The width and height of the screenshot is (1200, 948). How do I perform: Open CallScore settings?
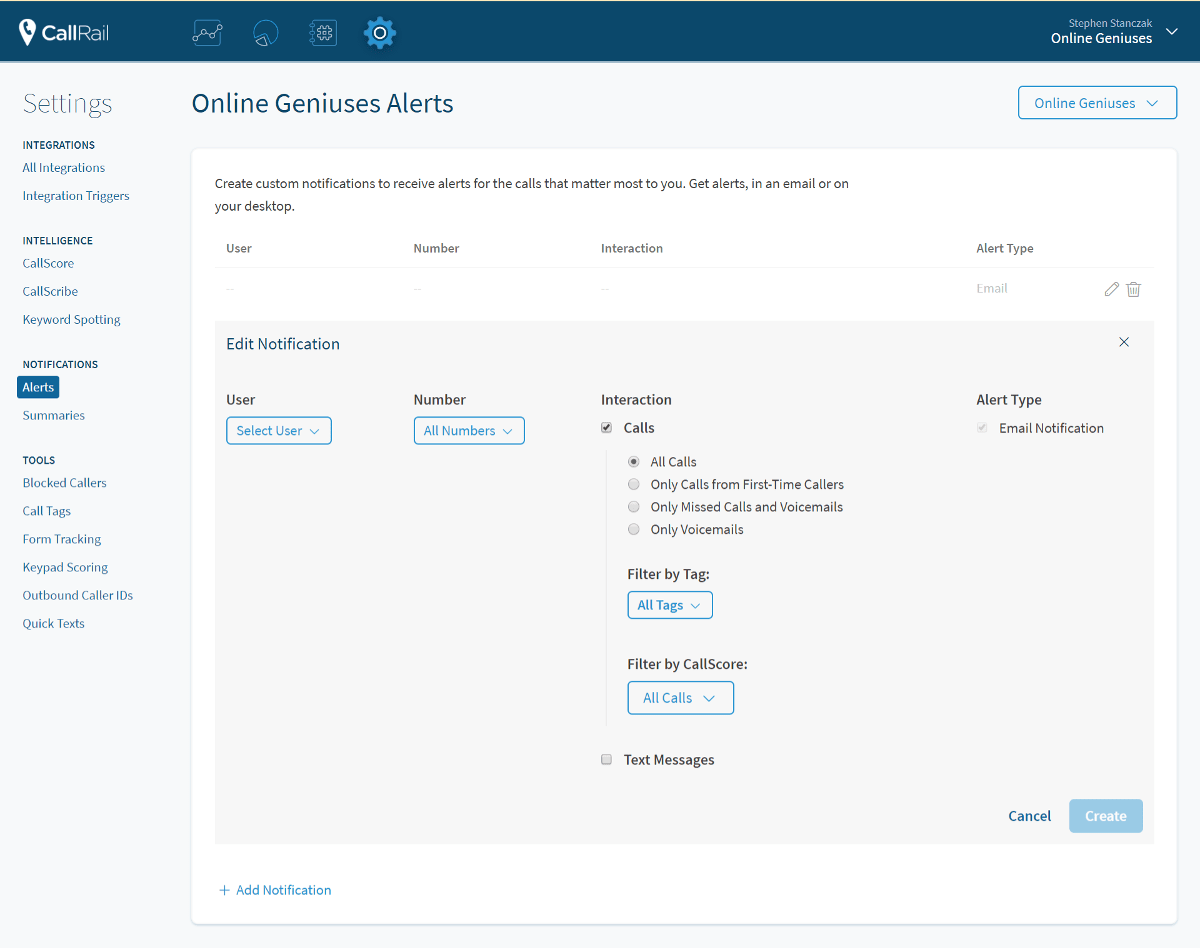point(48,263)
